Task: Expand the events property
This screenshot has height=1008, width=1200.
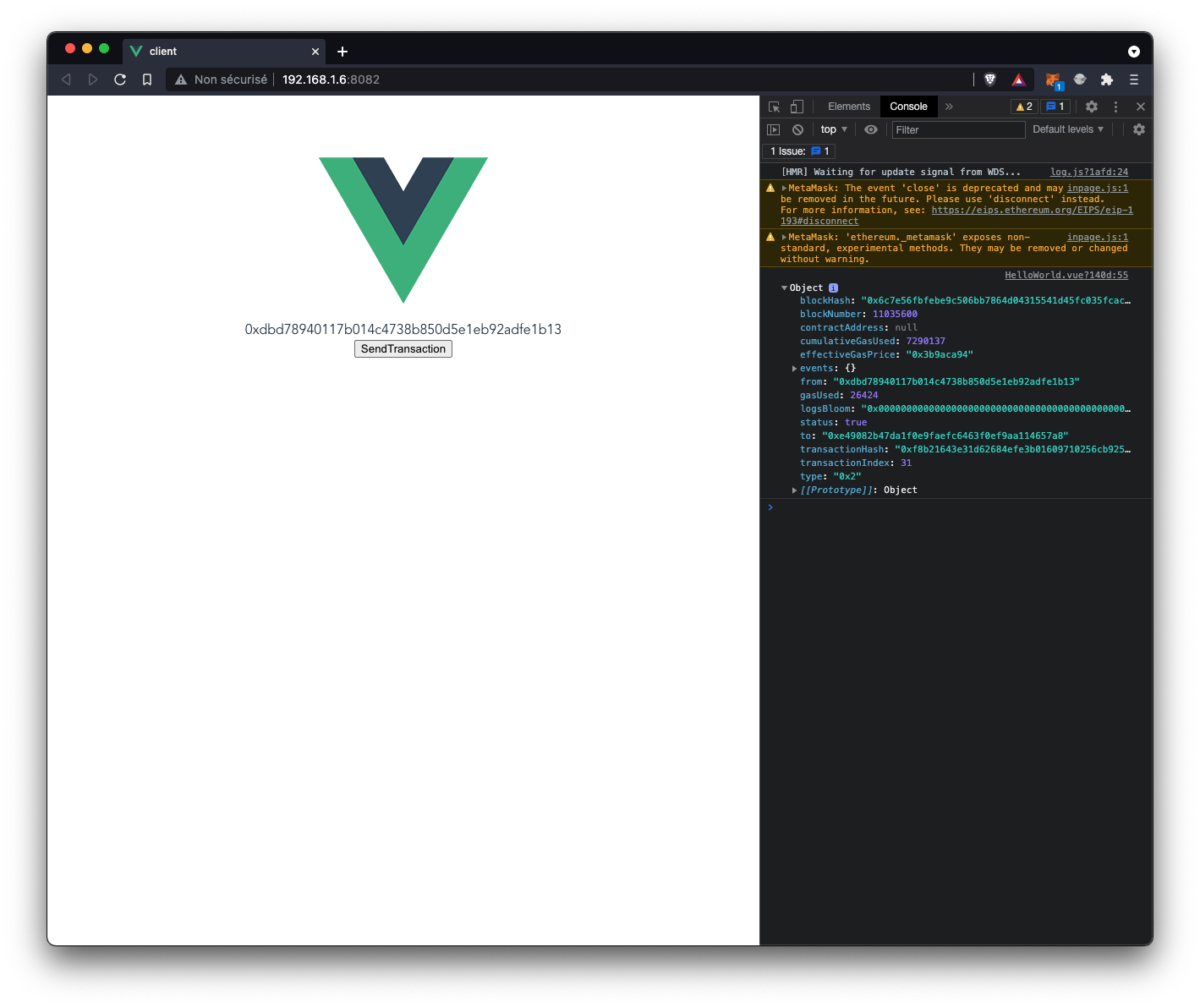Action: point(794,369)
